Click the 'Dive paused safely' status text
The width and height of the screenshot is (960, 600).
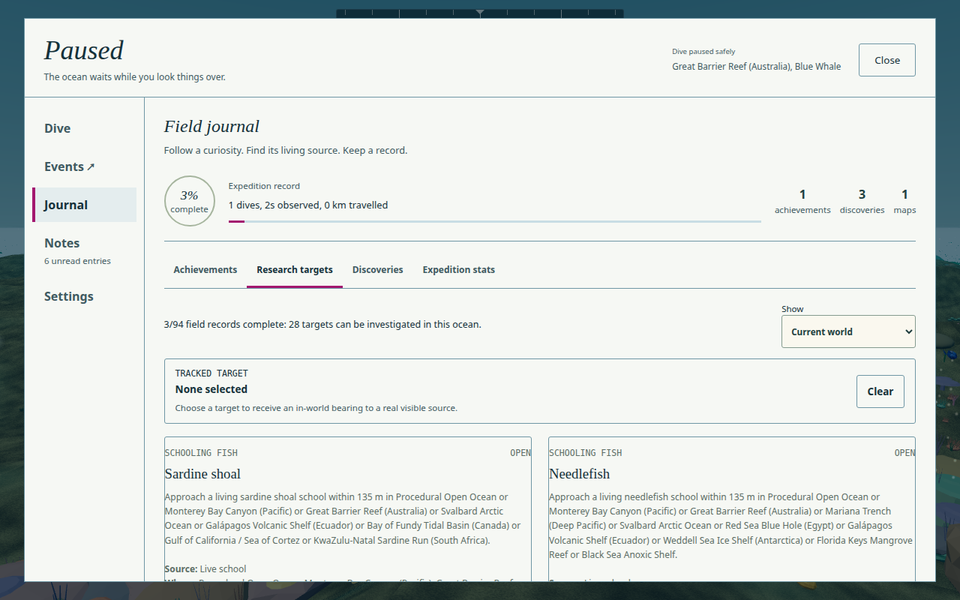tap(703, 51)
